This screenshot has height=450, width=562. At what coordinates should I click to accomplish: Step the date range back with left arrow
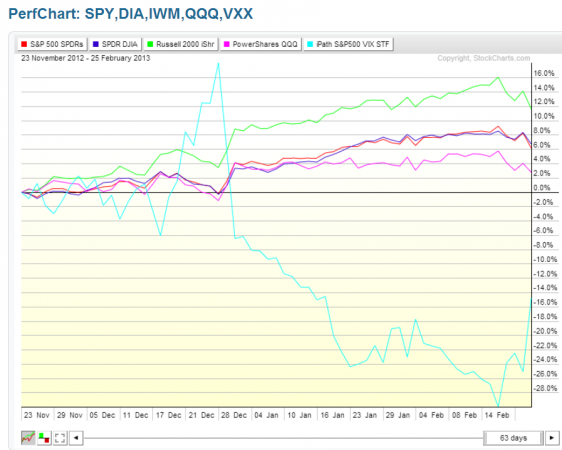(76, 438)
